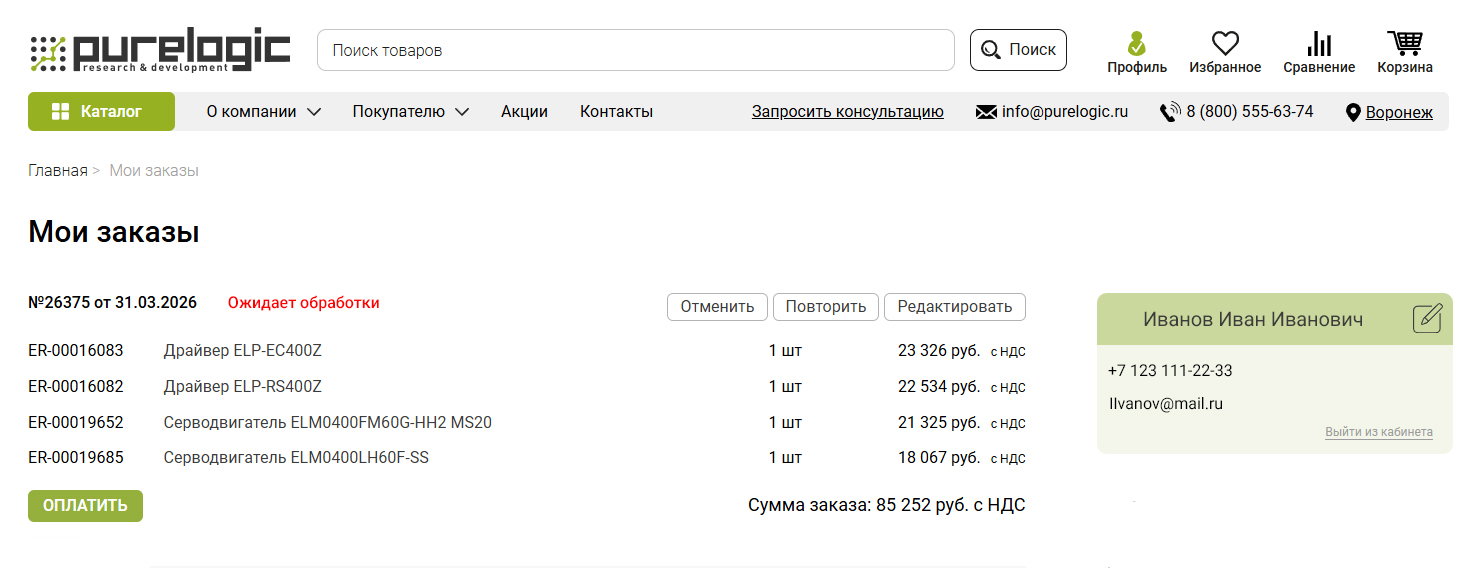Focus the Поиск товаров search field
This screenshot has width=1480, height=568.
636,50
